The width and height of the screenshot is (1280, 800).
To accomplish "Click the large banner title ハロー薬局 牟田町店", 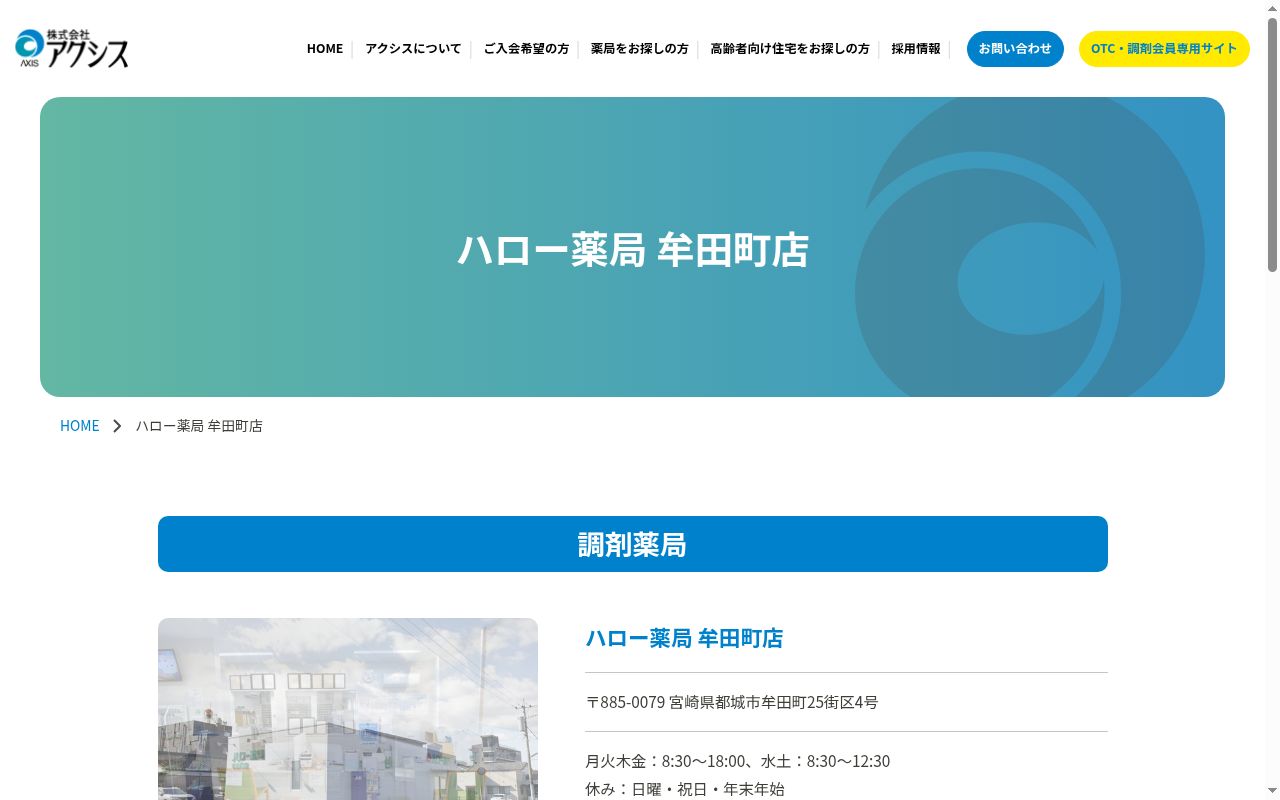I will pyautogui.click(x=633, y=250).
